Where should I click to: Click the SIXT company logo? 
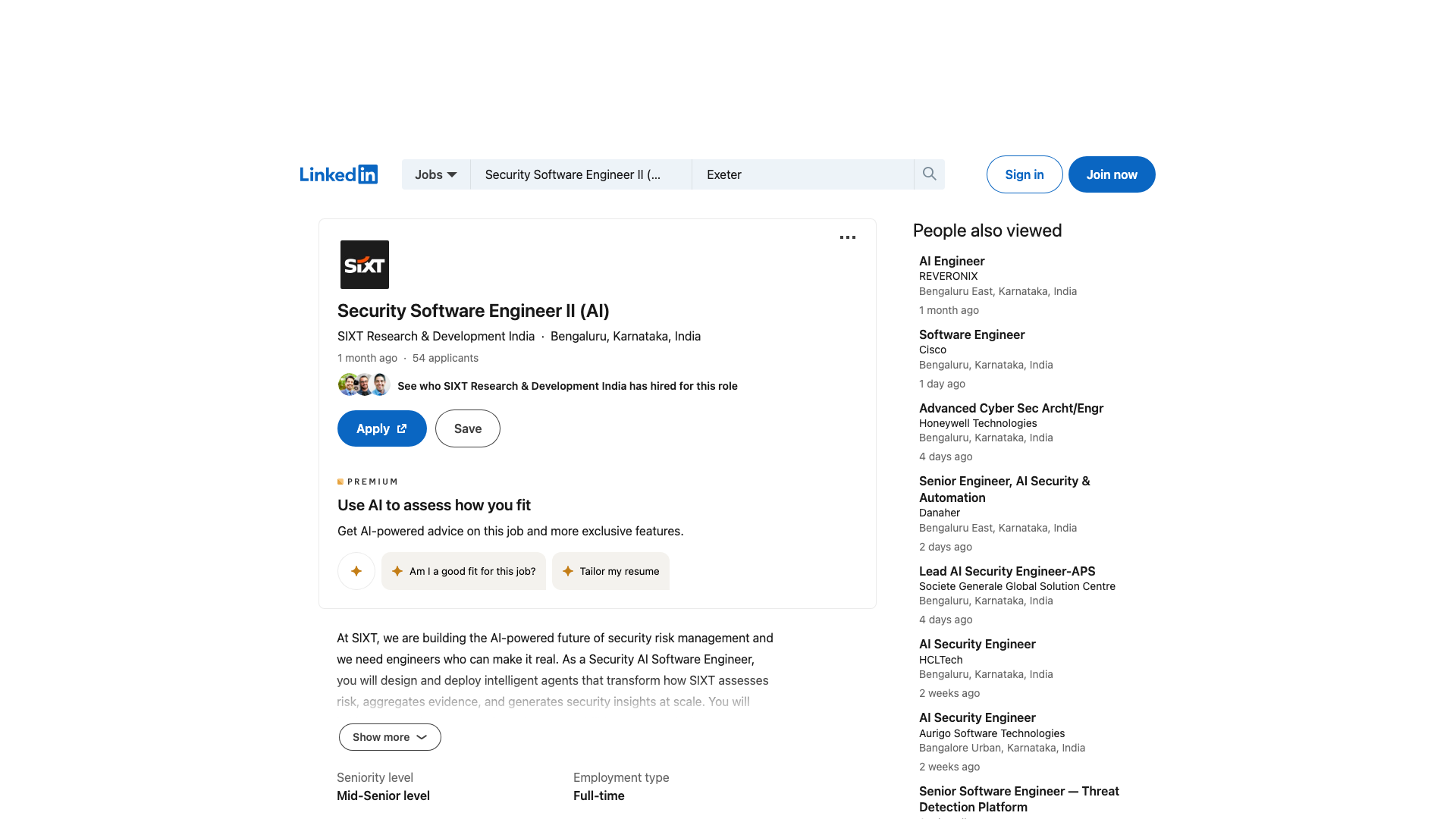pyautogui.click(x=364, y=265)
